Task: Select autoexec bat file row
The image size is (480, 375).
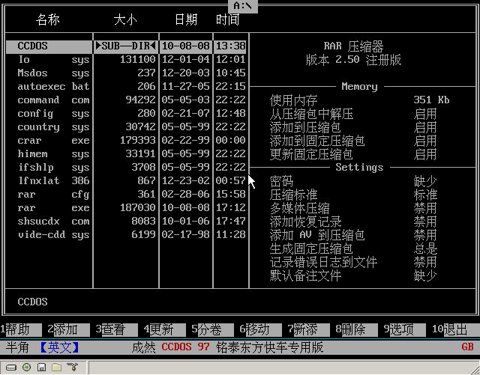Action: [126, 87]
